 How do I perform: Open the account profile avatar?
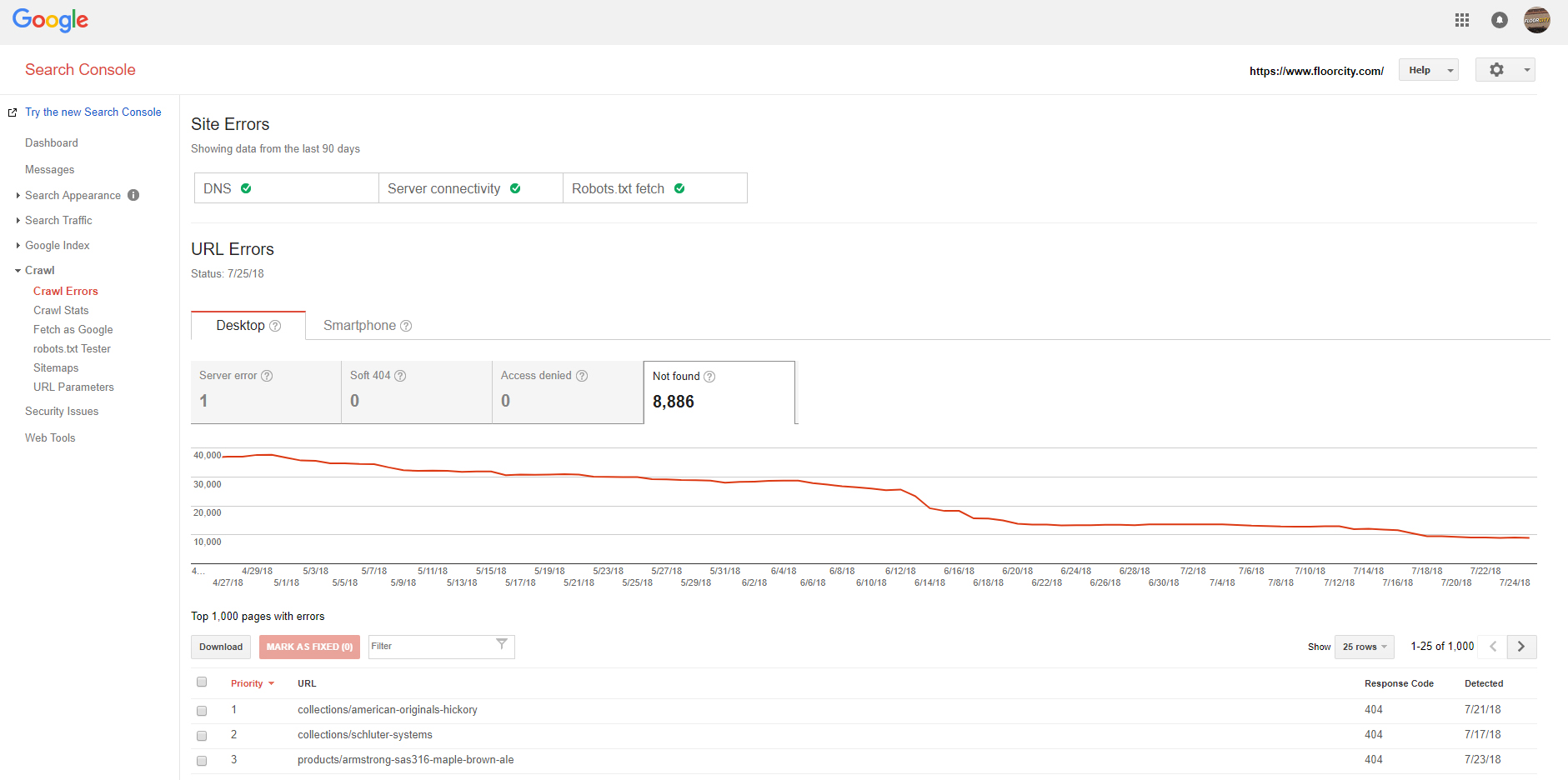[x=1537, y=20]
